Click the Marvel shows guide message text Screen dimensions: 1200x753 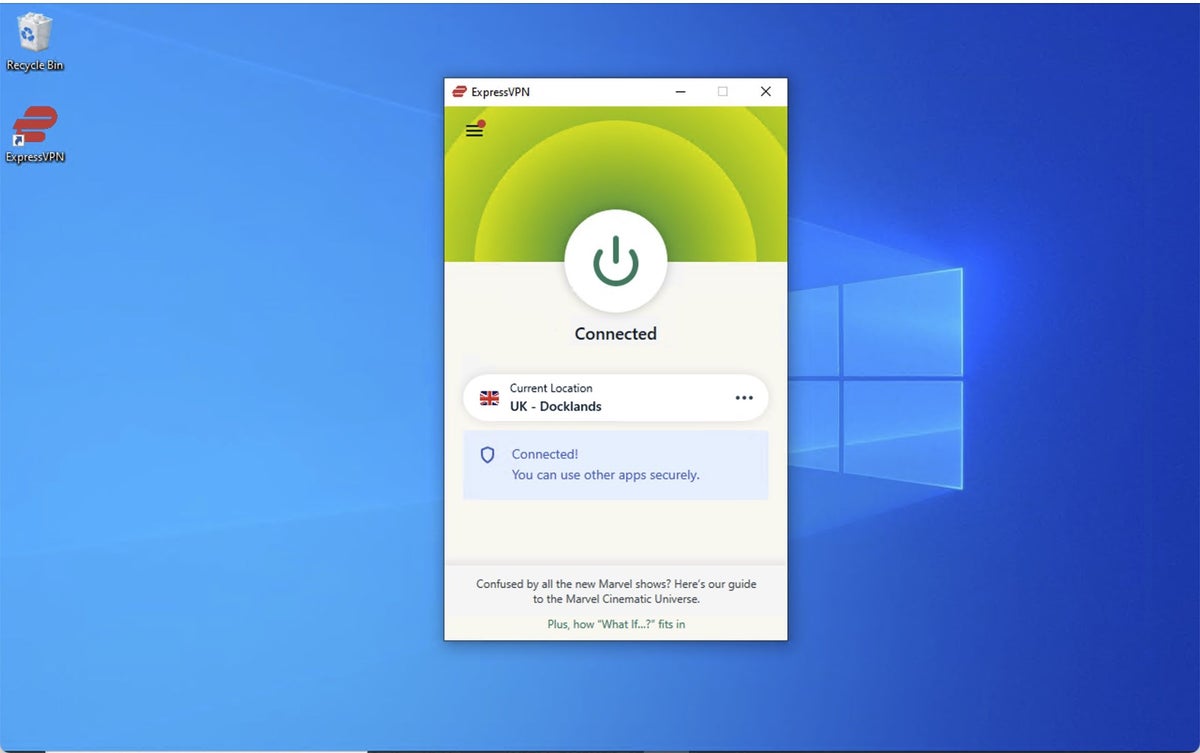click(x=616, y=591)
